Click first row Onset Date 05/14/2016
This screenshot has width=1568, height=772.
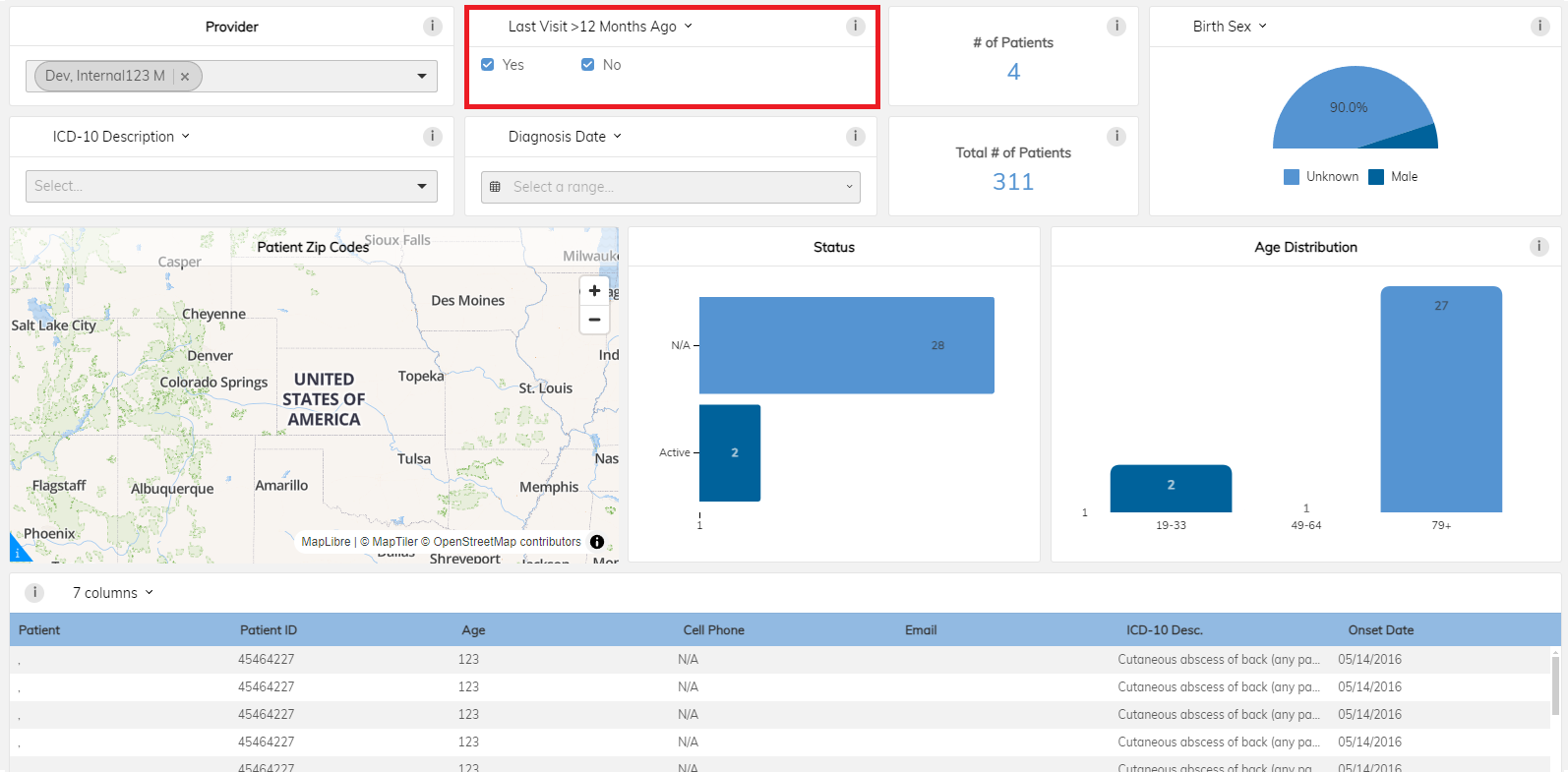pos(1369,660)
